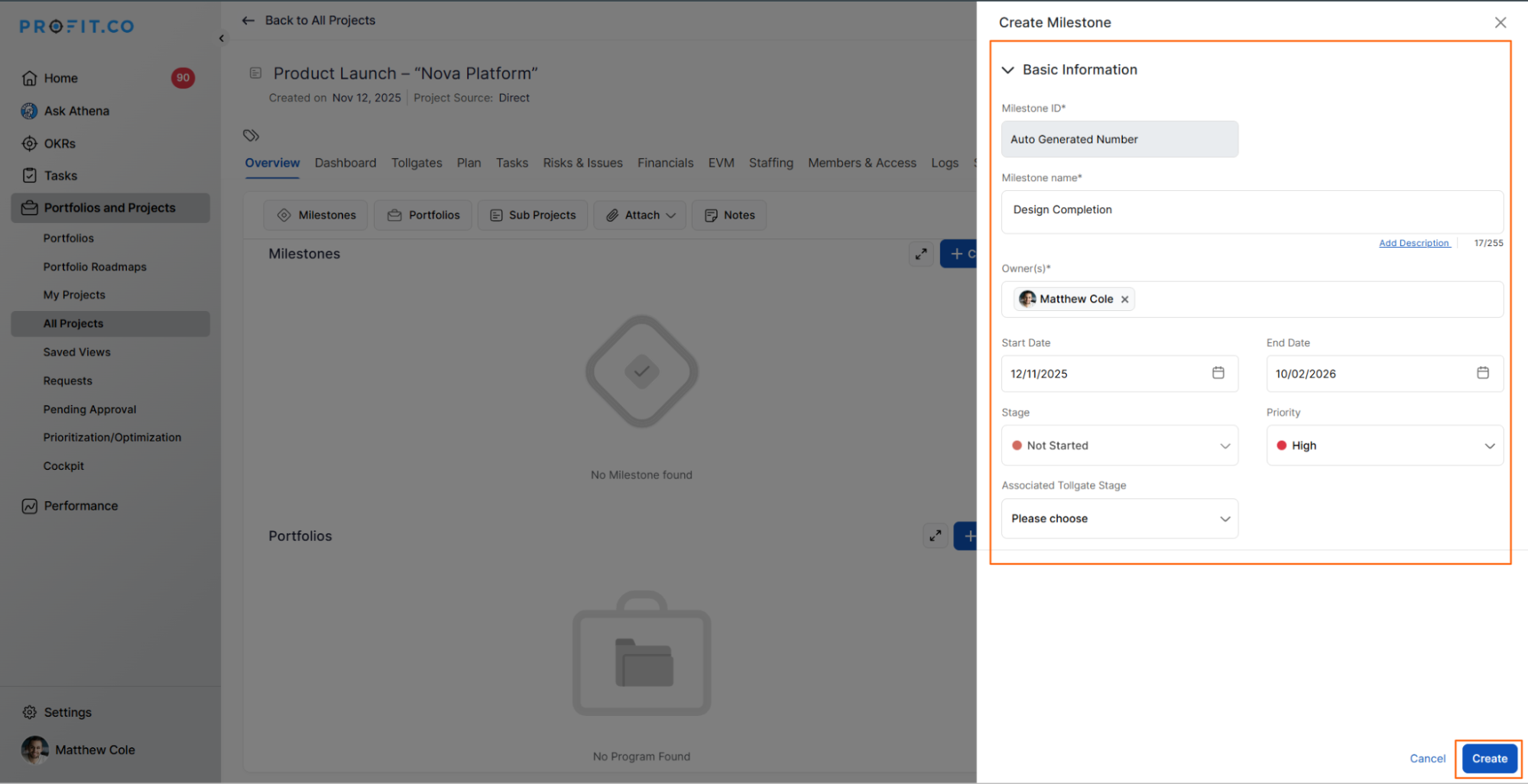Open the End Date calendar picker icon
The width and height of the screenshot is (1528, 784).
pos(1482,373)
